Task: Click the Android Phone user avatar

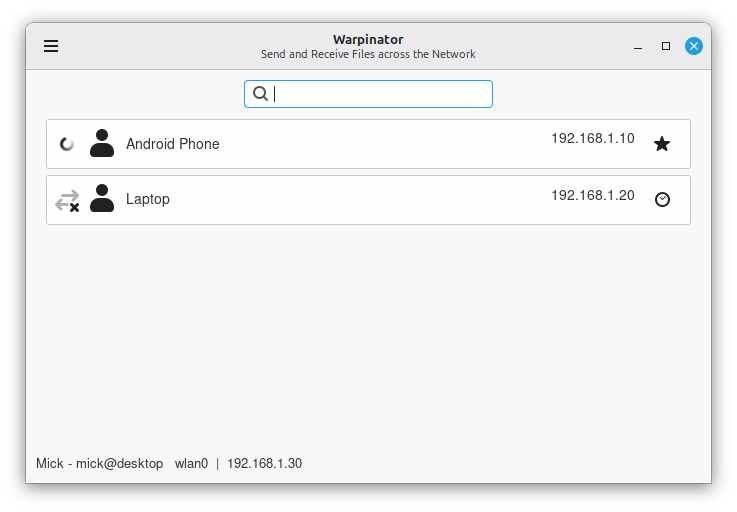Action: coord(102,143)
